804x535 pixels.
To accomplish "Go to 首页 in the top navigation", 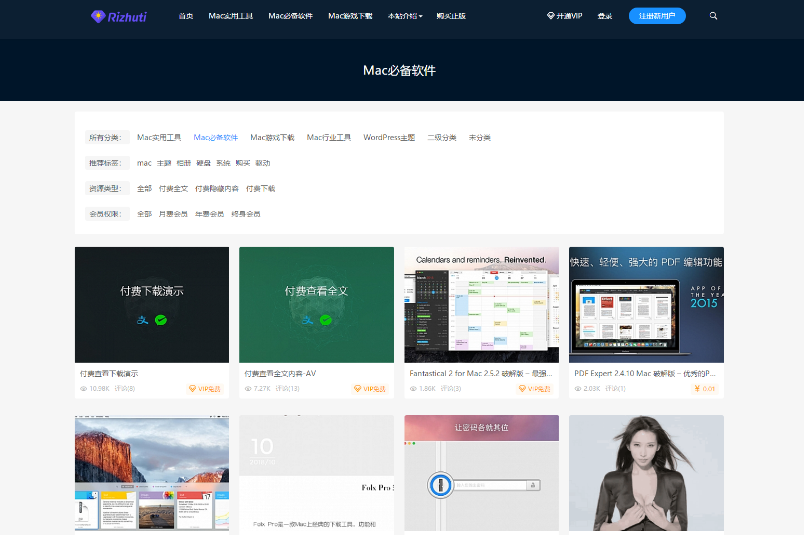I will coord(186,16).
